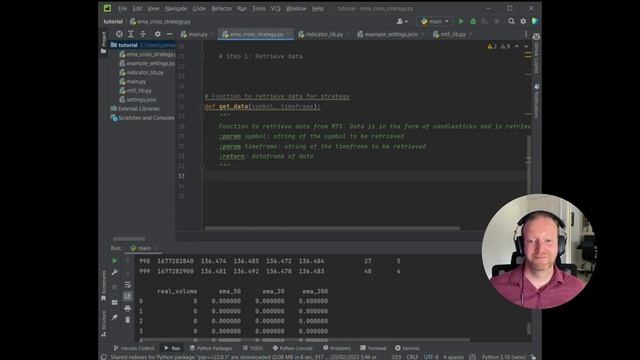Toggle the Project tool window side tab

click(x=104, y=42)
